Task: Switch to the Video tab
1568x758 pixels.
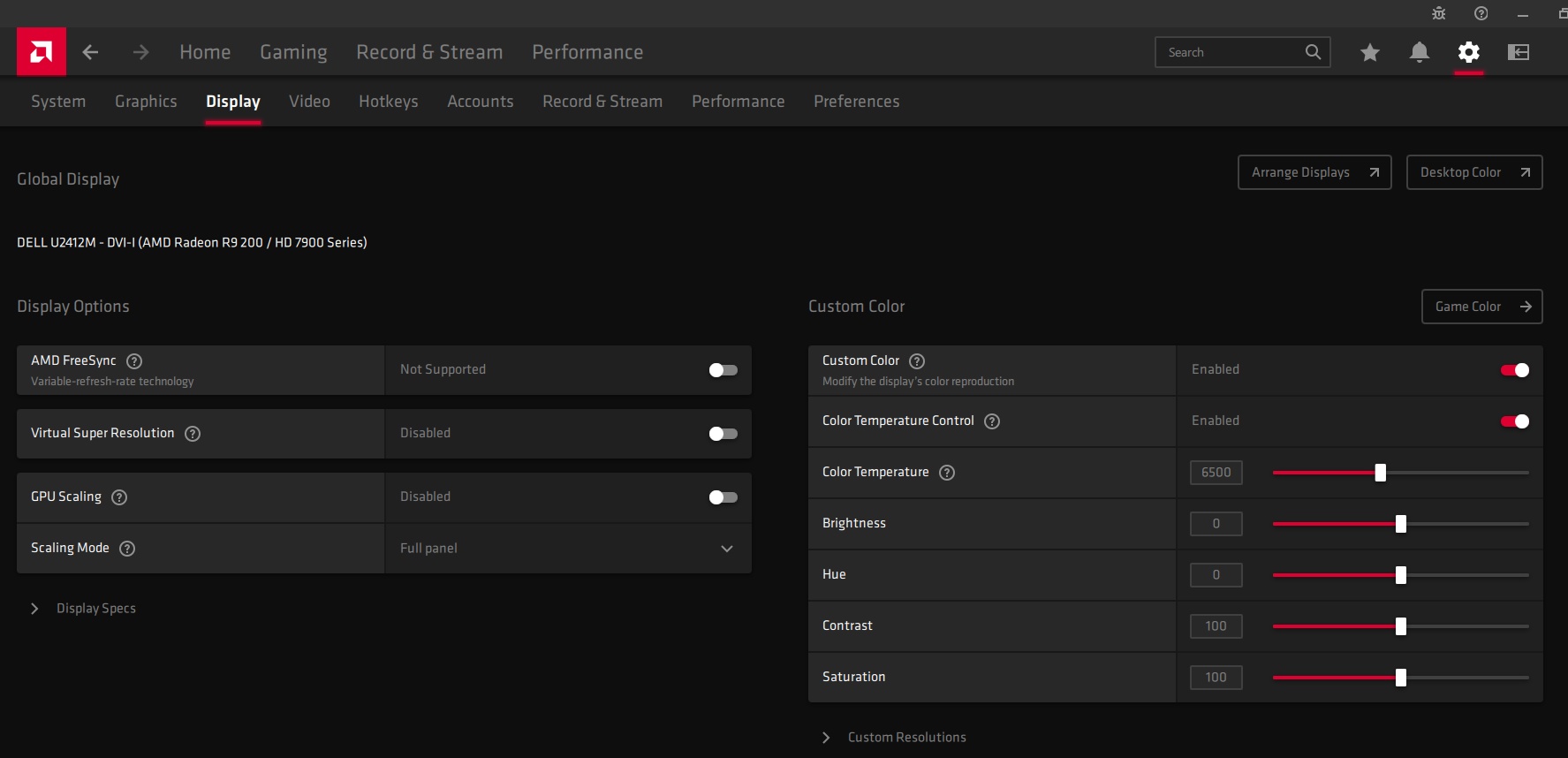Action: [309, 102]
